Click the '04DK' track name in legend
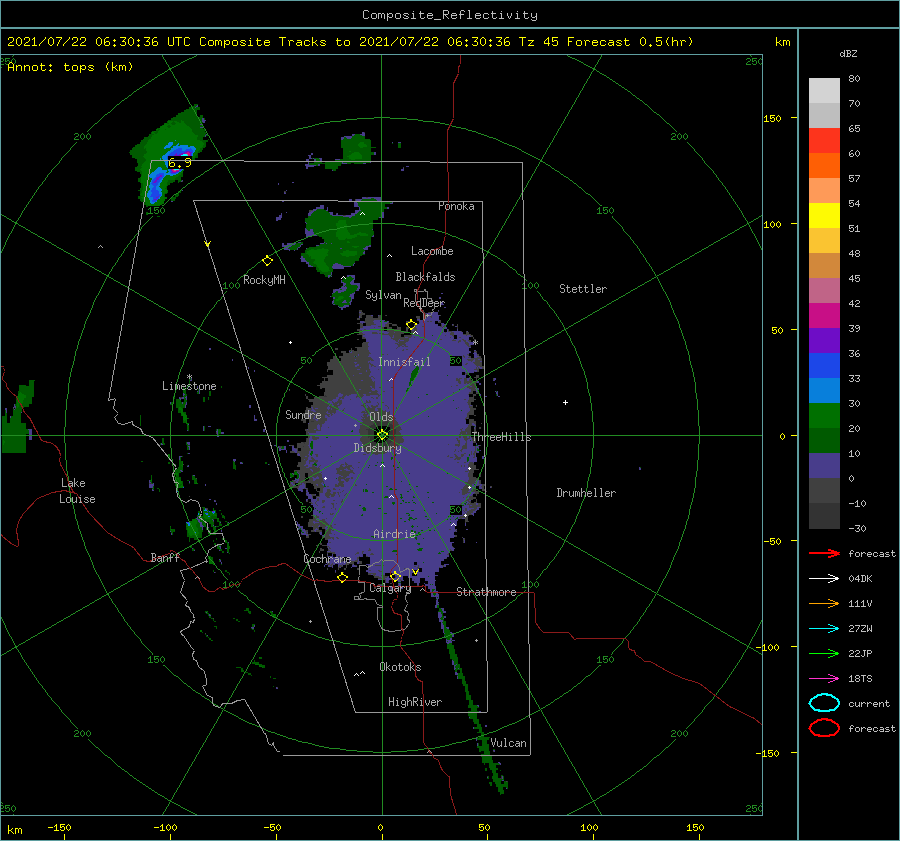Screen dimensions: 900x841 point(860,578)
